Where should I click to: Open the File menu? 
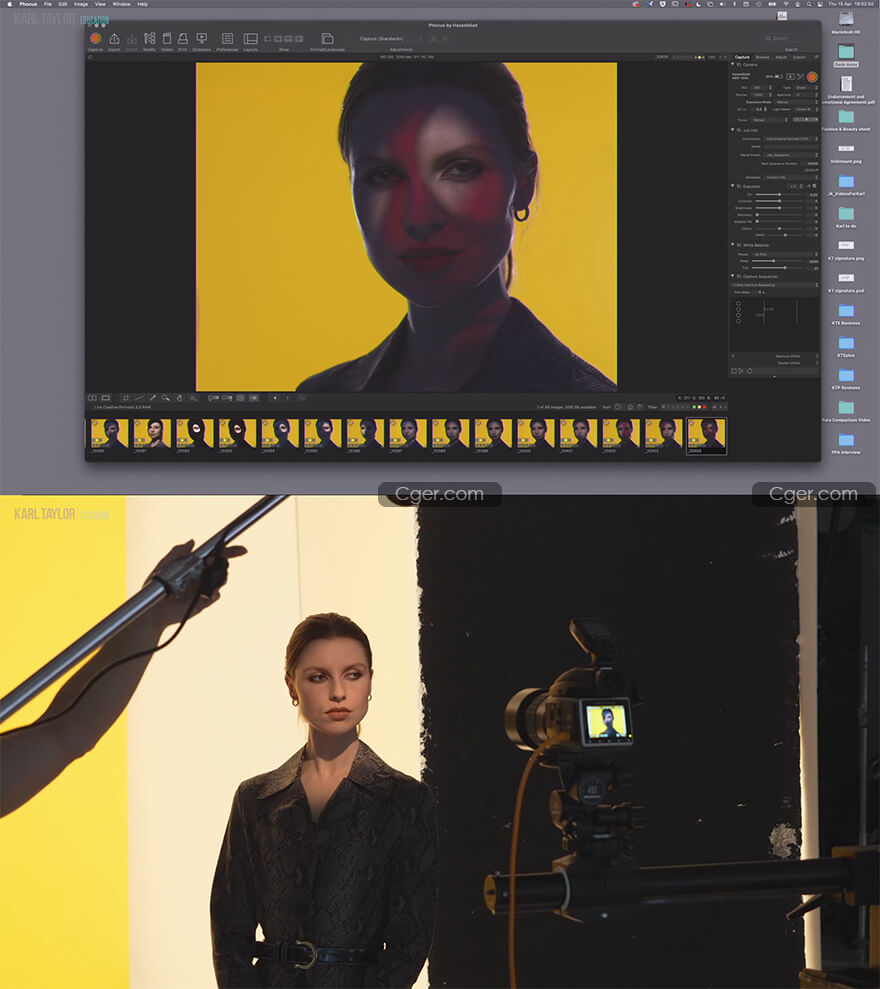[x=47, y=4]
